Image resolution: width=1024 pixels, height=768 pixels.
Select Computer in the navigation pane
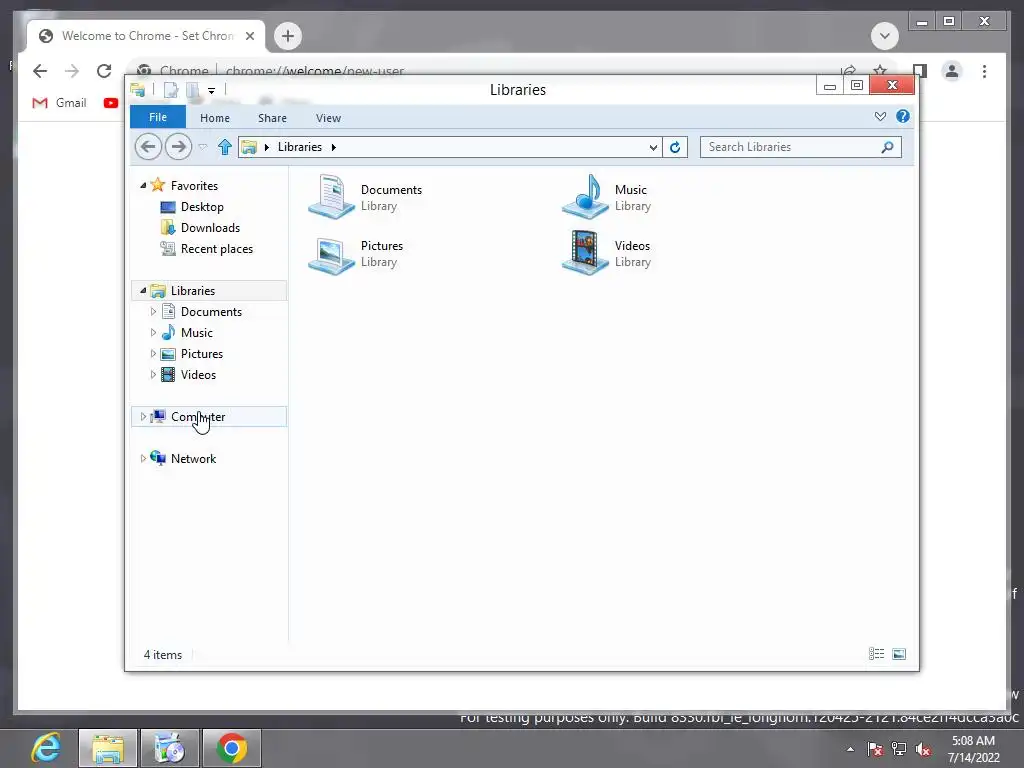click(209, 417)
